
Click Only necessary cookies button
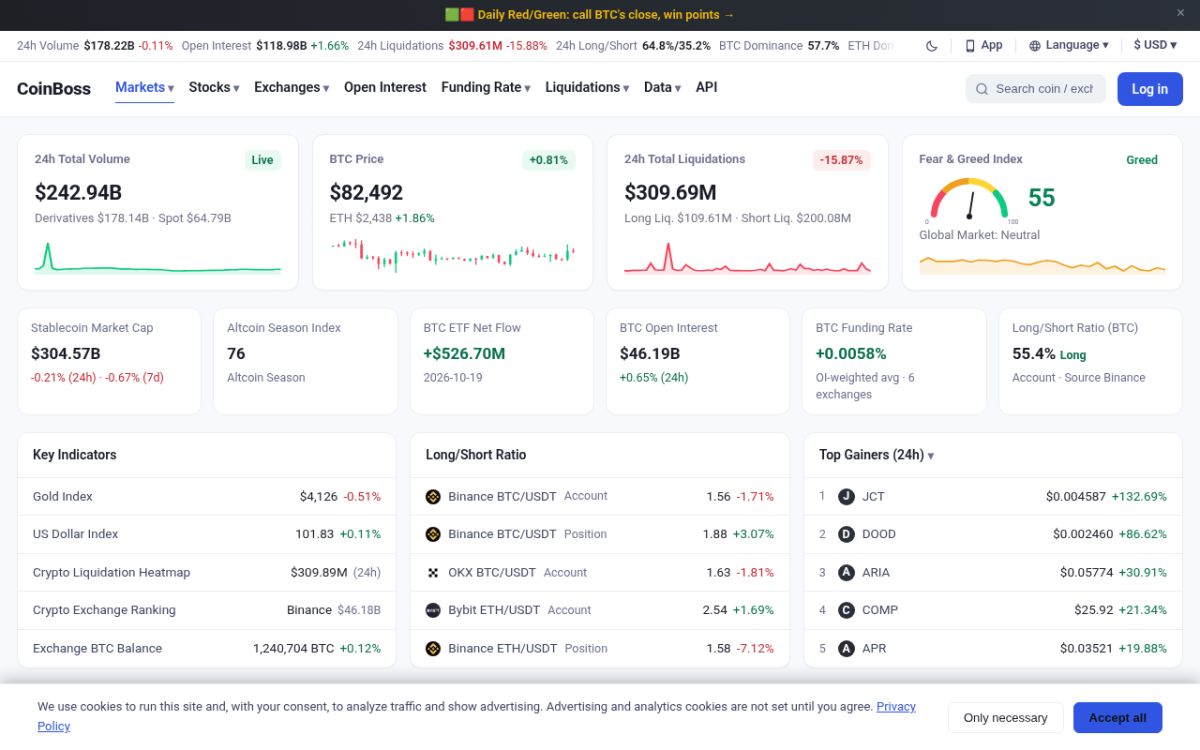(1005, 717)
